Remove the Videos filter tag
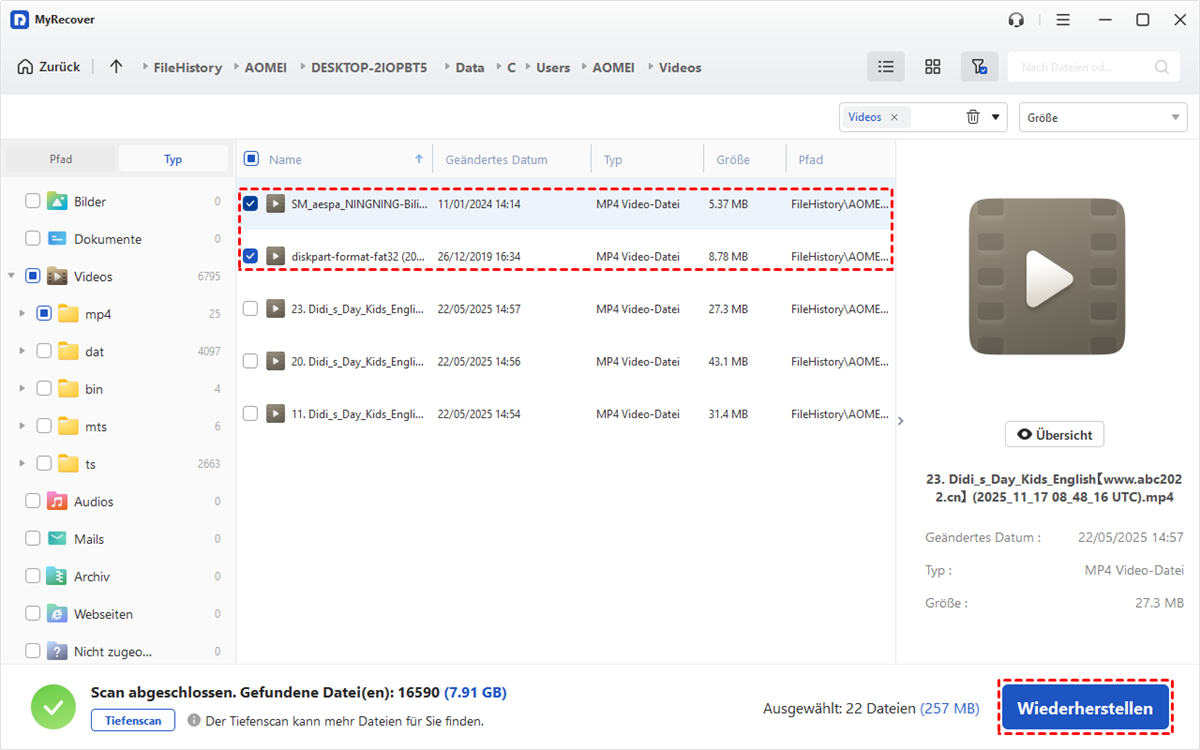This screenshot has height=750, width=1200. coord(894,117)
